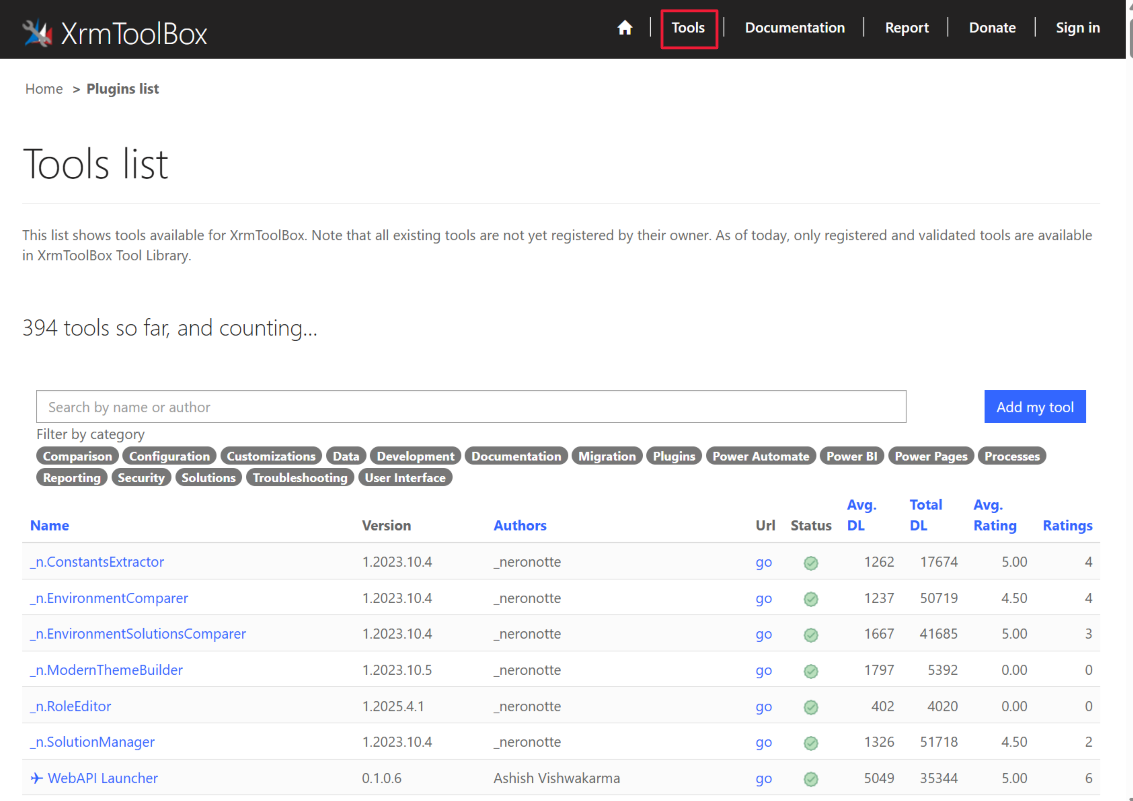Viewport: 1133px width, 801px height.
Task: Open _n.EnvironmentSolutionsComparer tool page
Action: coord(137,634)
